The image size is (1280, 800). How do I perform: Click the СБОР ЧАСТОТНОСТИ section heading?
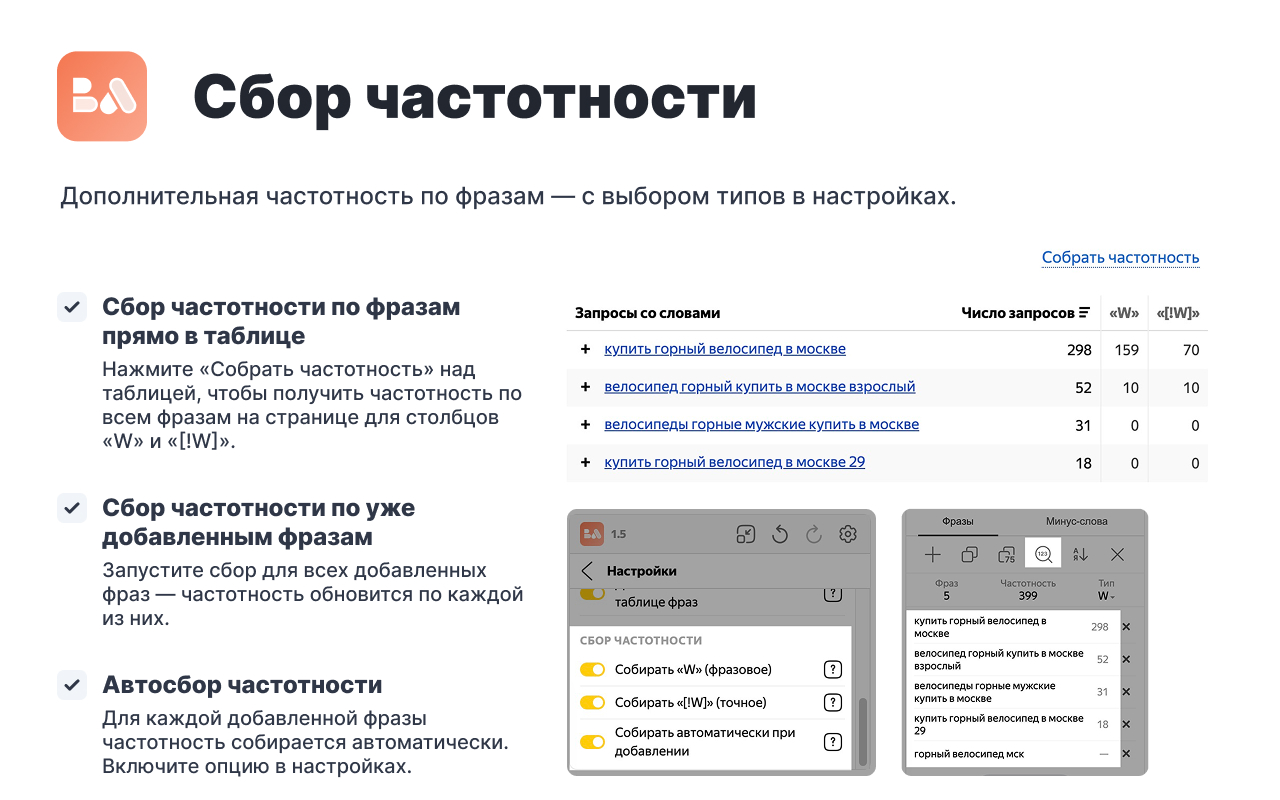[641, 640]
